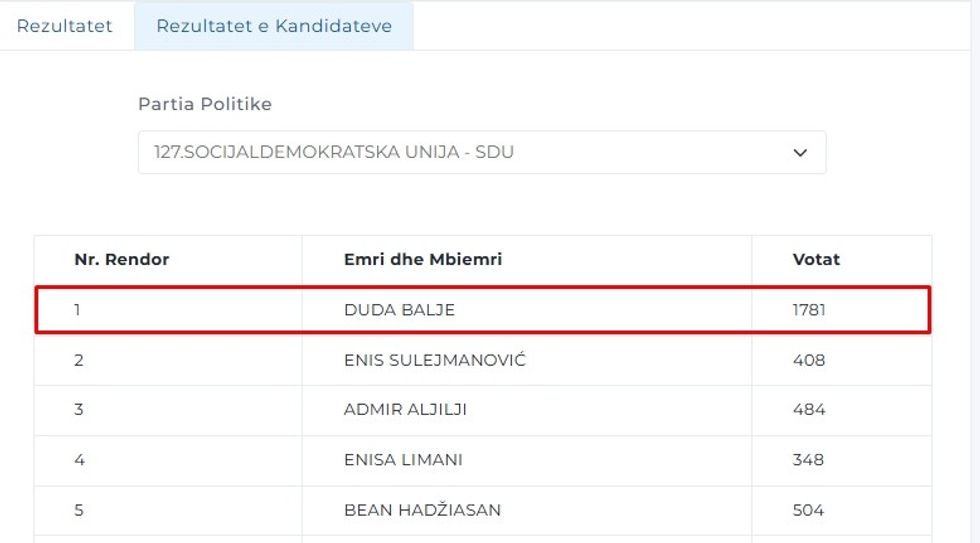Click row number 5 cell
Viewport: 980px width, 543px height.
click(79, 510)
